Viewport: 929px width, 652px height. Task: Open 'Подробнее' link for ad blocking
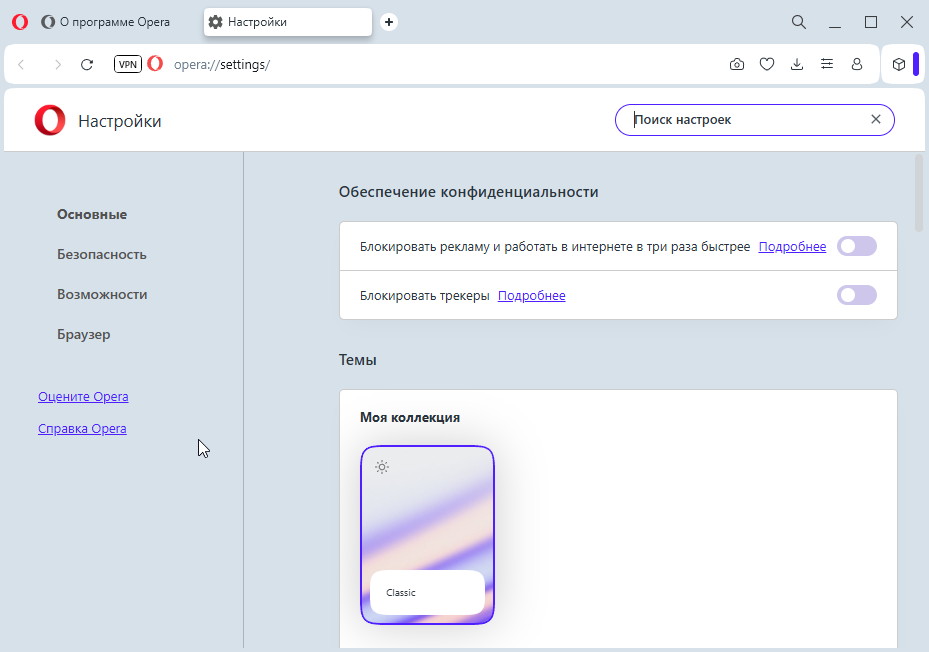tap(792, 247)
